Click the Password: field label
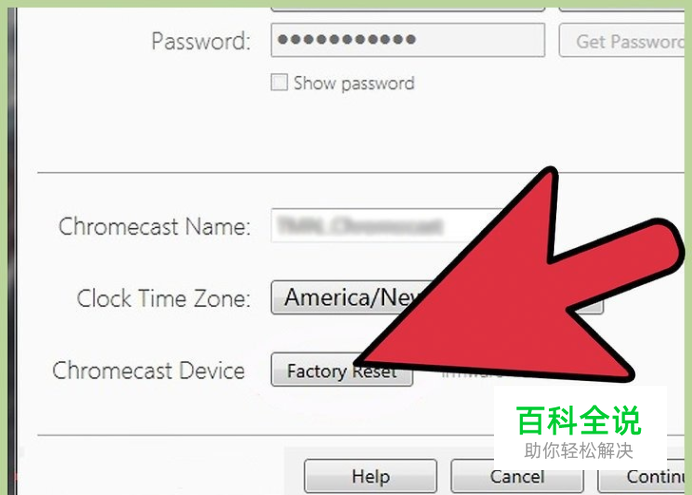The width and height of the screenshot is (692, 495). [201, 41]
